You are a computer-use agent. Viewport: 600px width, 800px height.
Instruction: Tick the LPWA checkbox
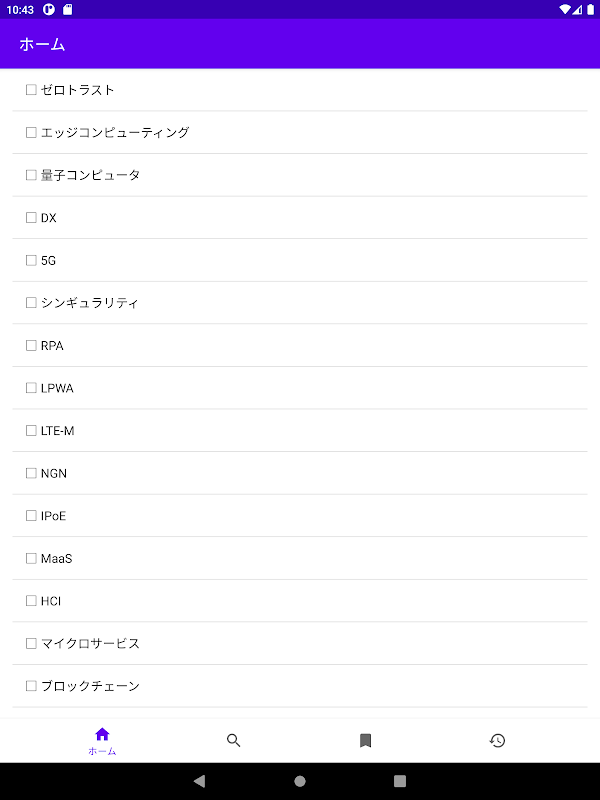tap(31, 388)
